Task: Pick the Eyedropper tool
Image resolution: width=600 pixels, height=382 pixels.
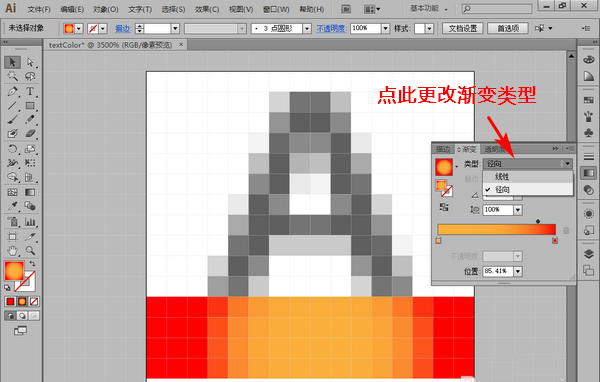Action: pos(12,206)
